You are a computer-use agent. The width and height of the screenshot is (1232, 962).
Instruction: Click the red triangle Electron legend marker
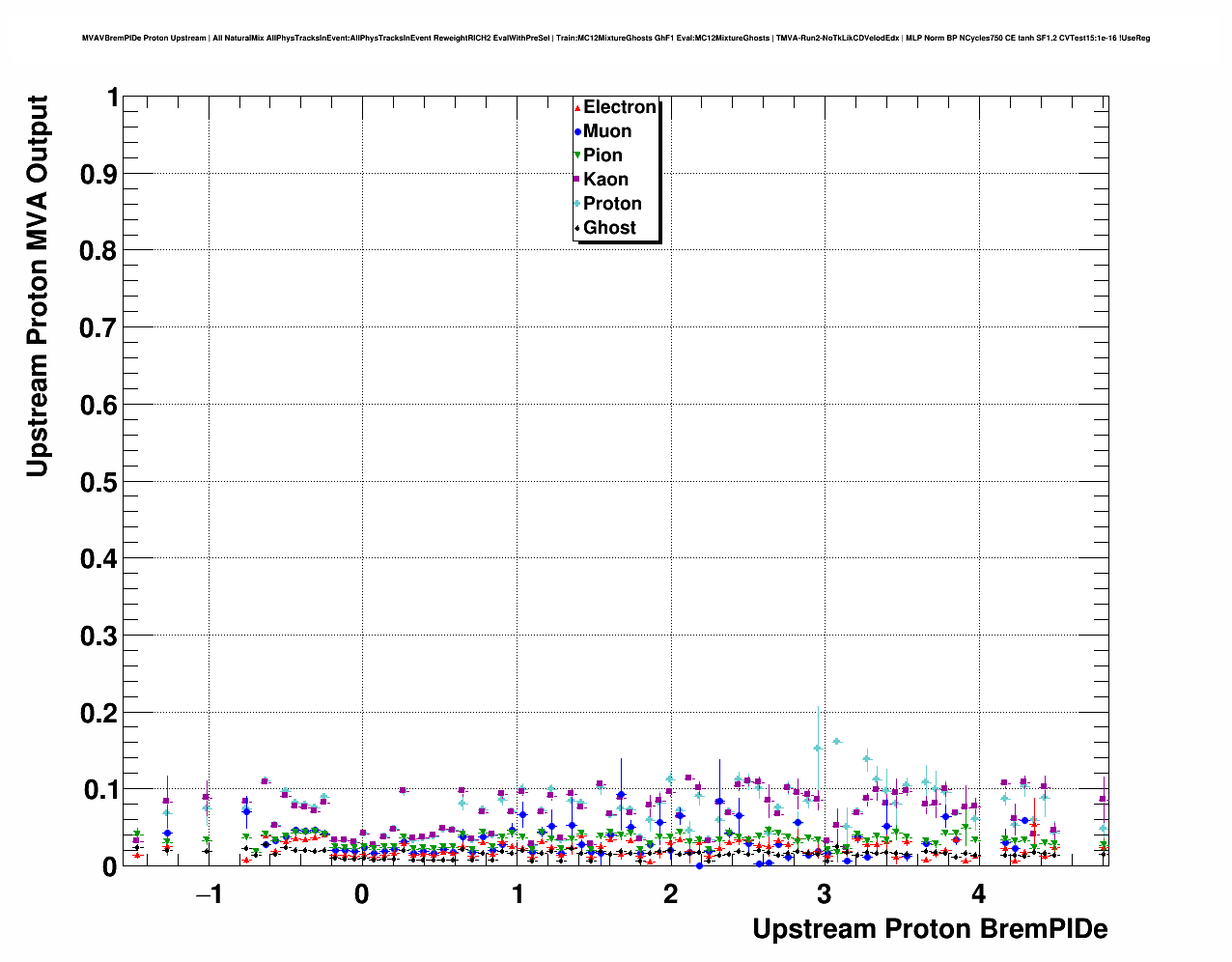coord(577,107)
